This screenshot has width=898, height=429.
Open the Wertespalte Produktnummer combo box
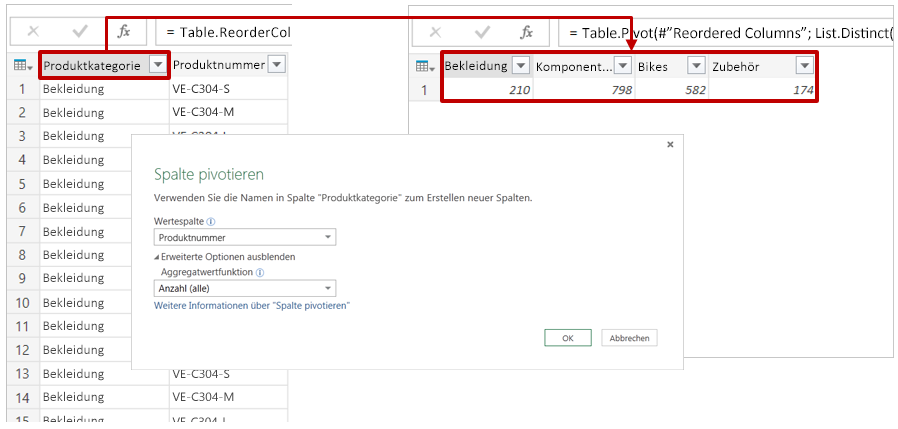(x=245, y=237)
